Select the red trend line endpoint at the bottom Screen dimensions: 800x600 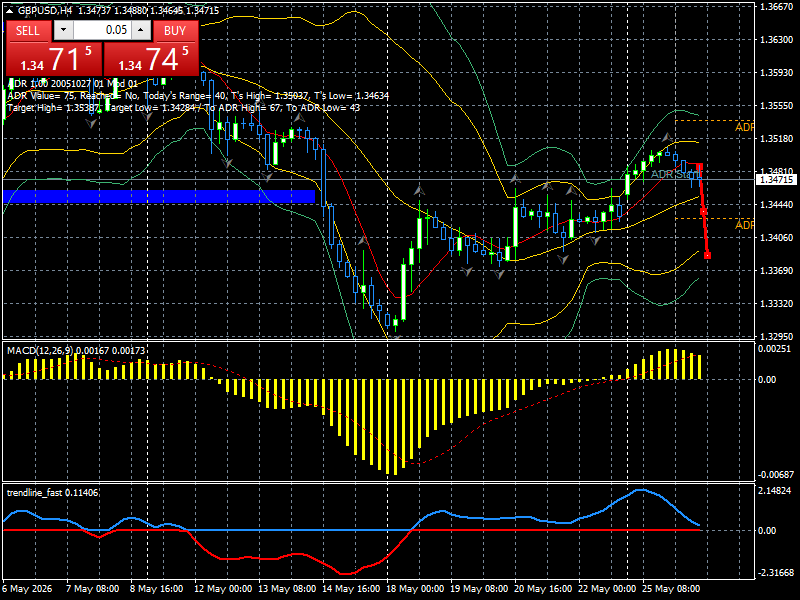(707, 256)
